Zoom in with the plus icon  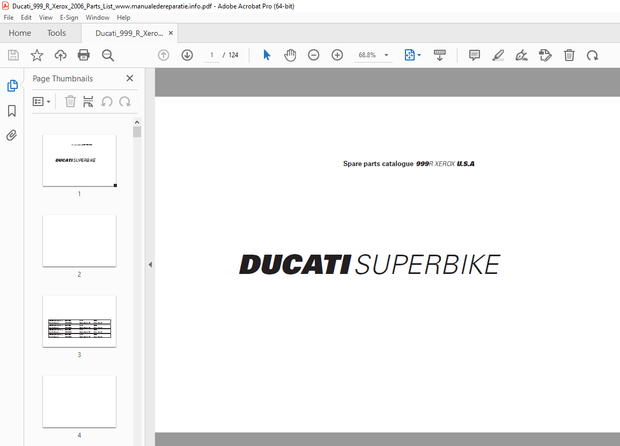tap(337, 55)
